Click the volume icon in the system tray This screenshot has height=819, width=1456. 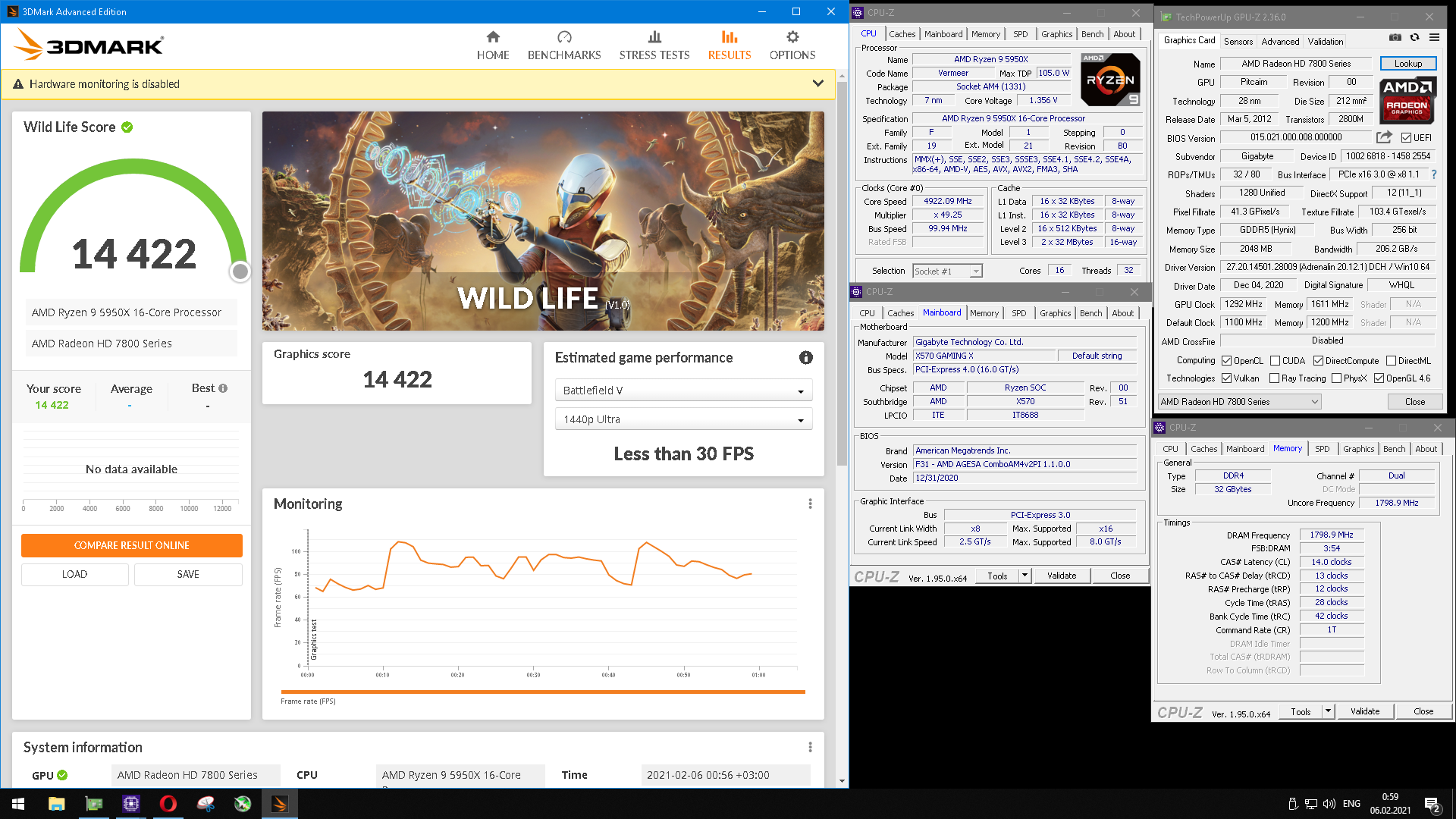[1329, 804]
